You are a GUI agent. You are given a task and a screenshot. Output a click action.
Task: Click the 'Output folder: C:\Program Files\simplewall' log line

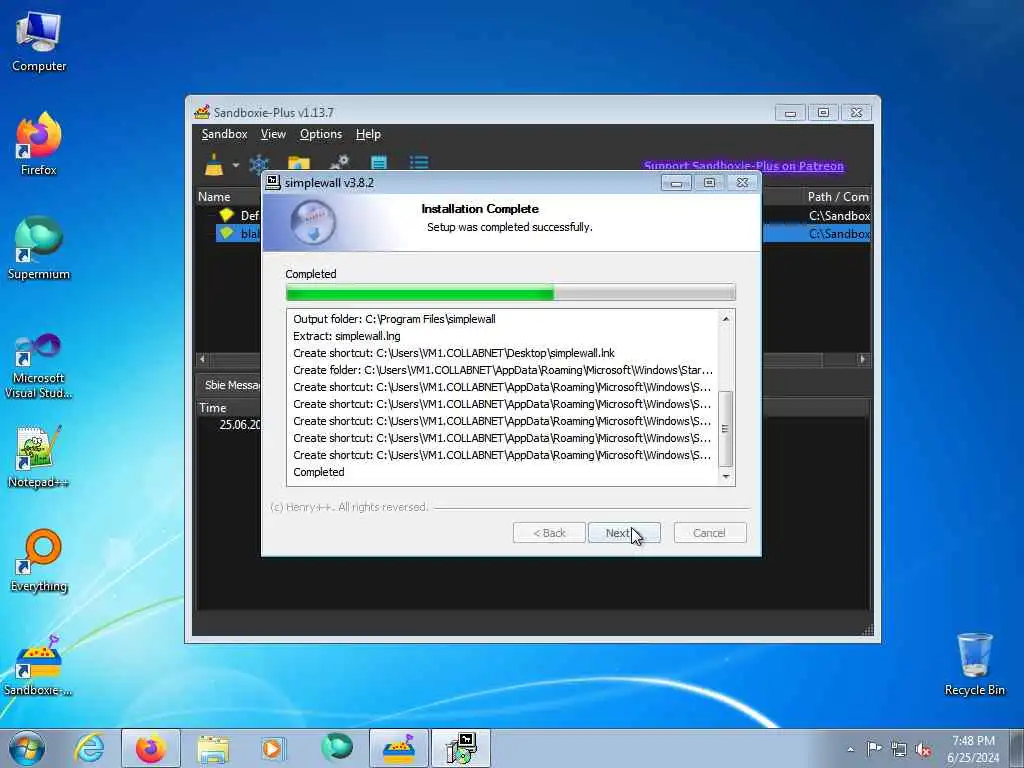pos(394,319)
